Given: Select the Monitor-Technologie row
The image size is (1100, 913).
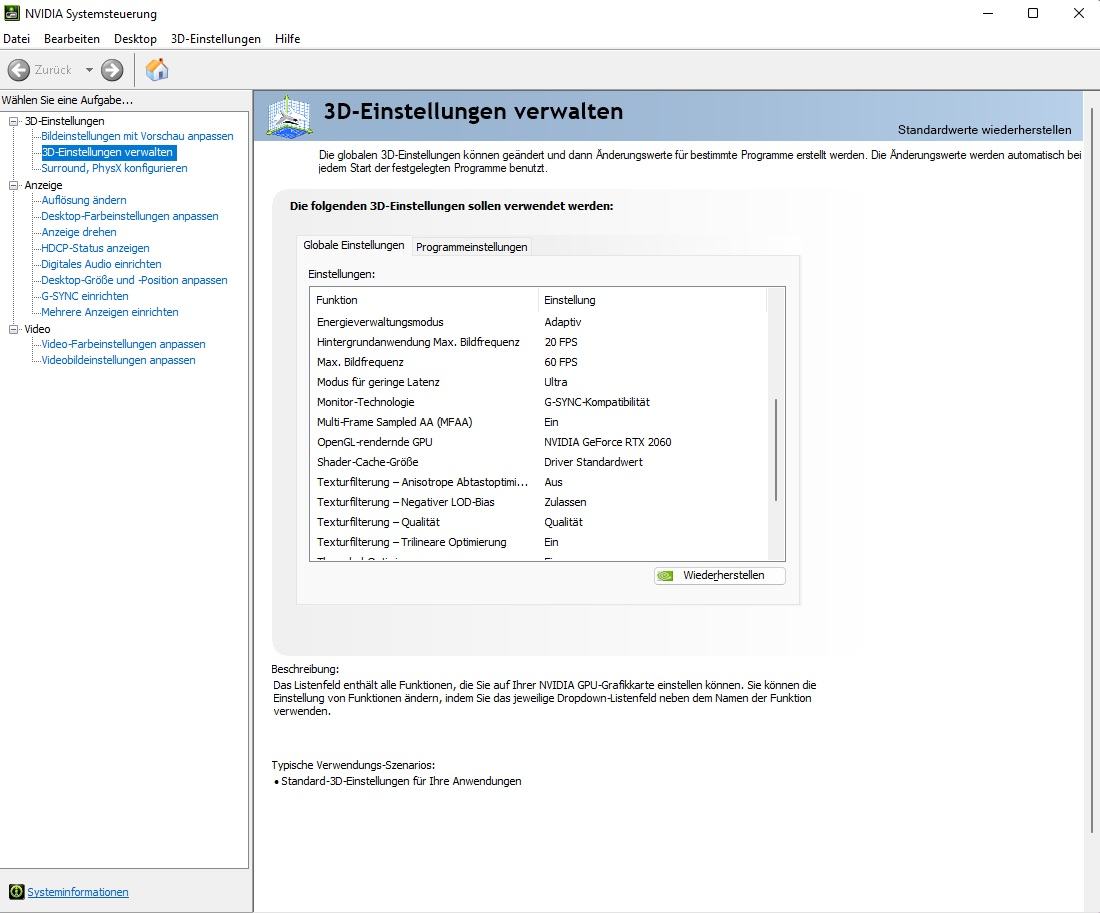Looking at the screenshot, I should (x=539, y=402).
